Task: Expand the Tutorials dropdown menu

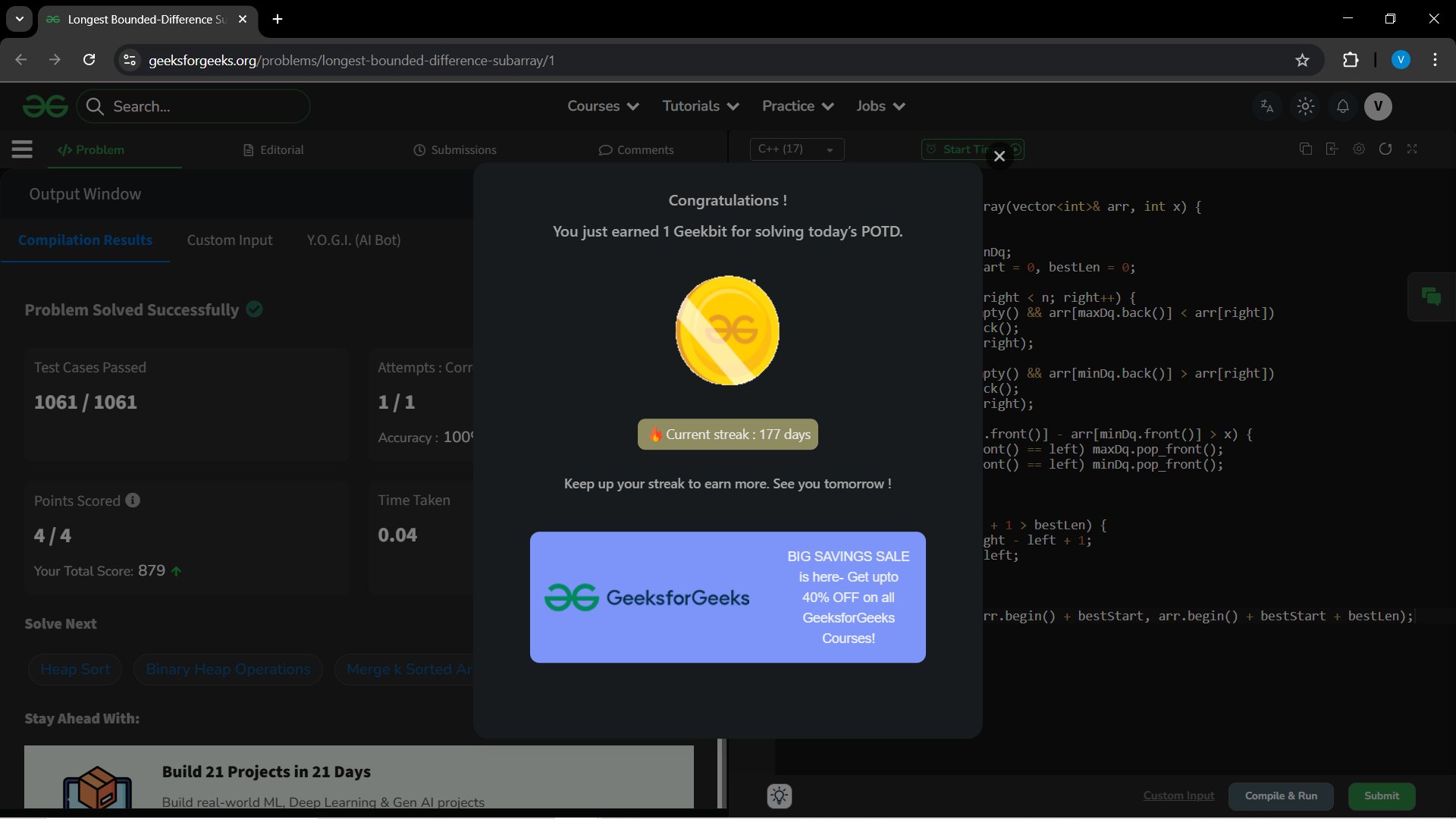Action: pos(700,106)
